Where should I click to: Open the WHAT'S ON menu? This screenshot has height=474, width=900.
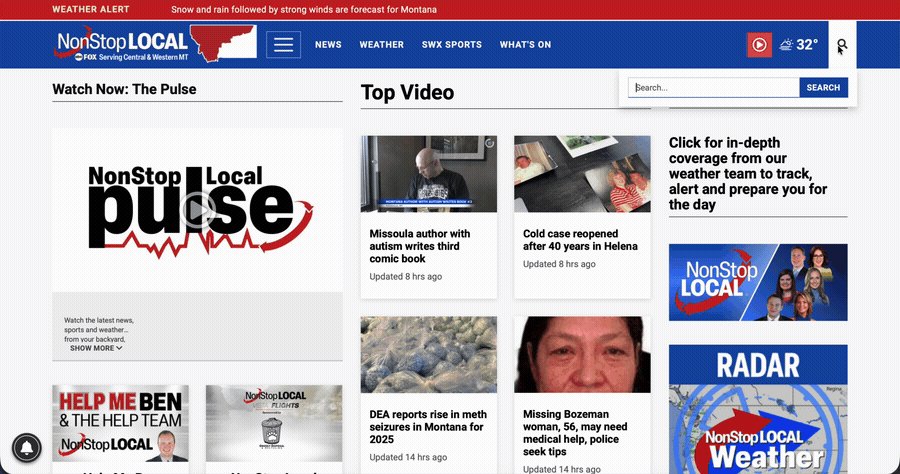pos(525,45)
